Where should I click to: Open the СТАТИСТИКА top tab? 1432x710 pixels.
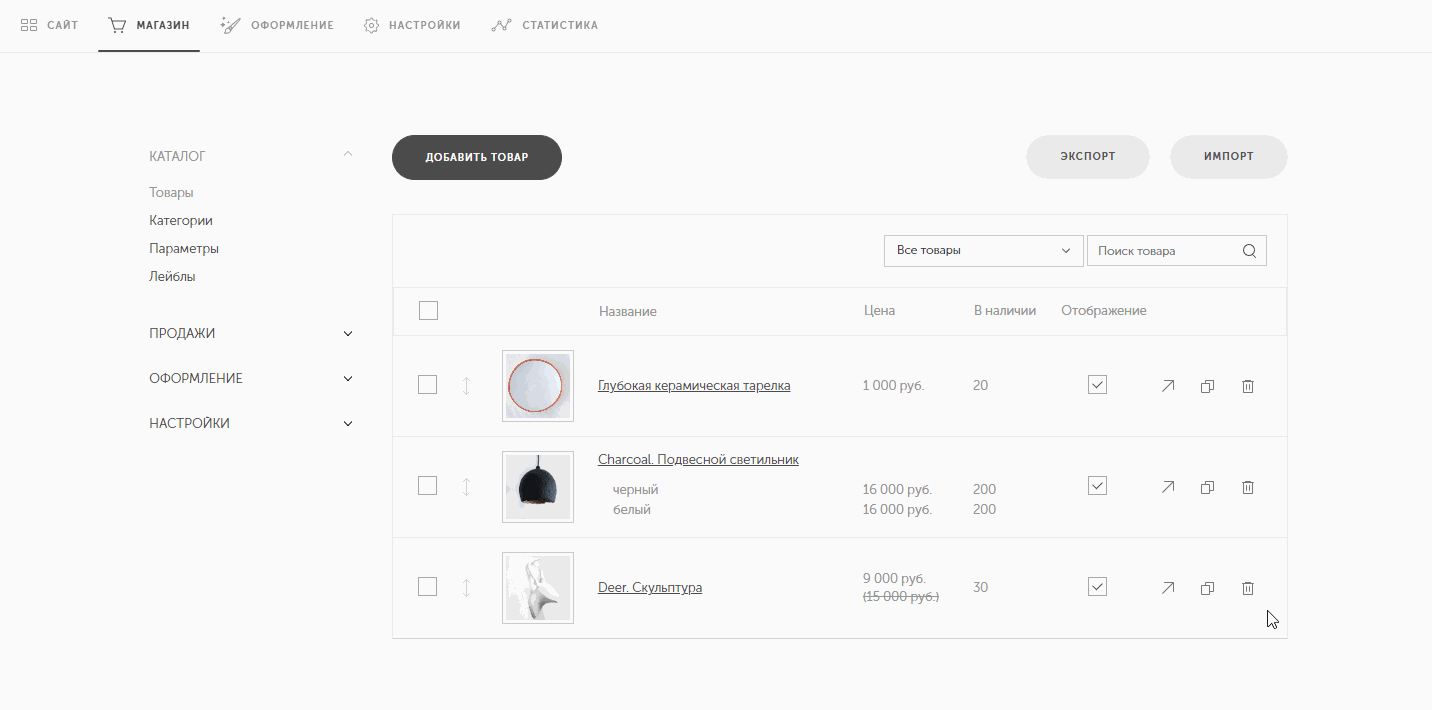[545, 25]
